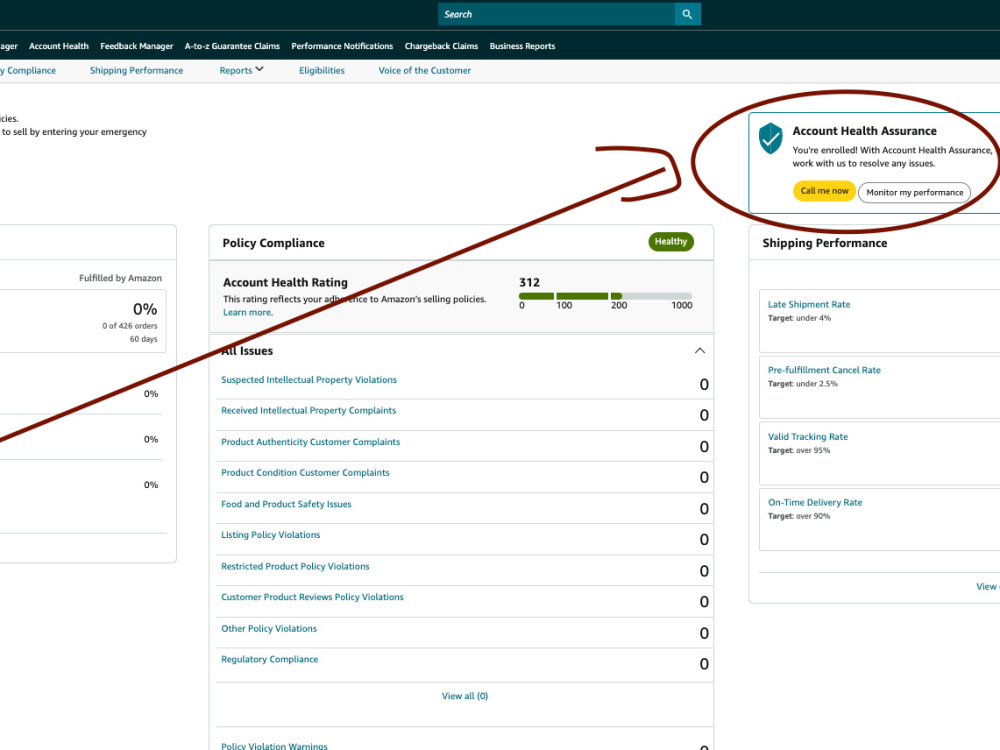
Task: Click the Shipping Performance card heading
Action: click(x=825, y=243)
